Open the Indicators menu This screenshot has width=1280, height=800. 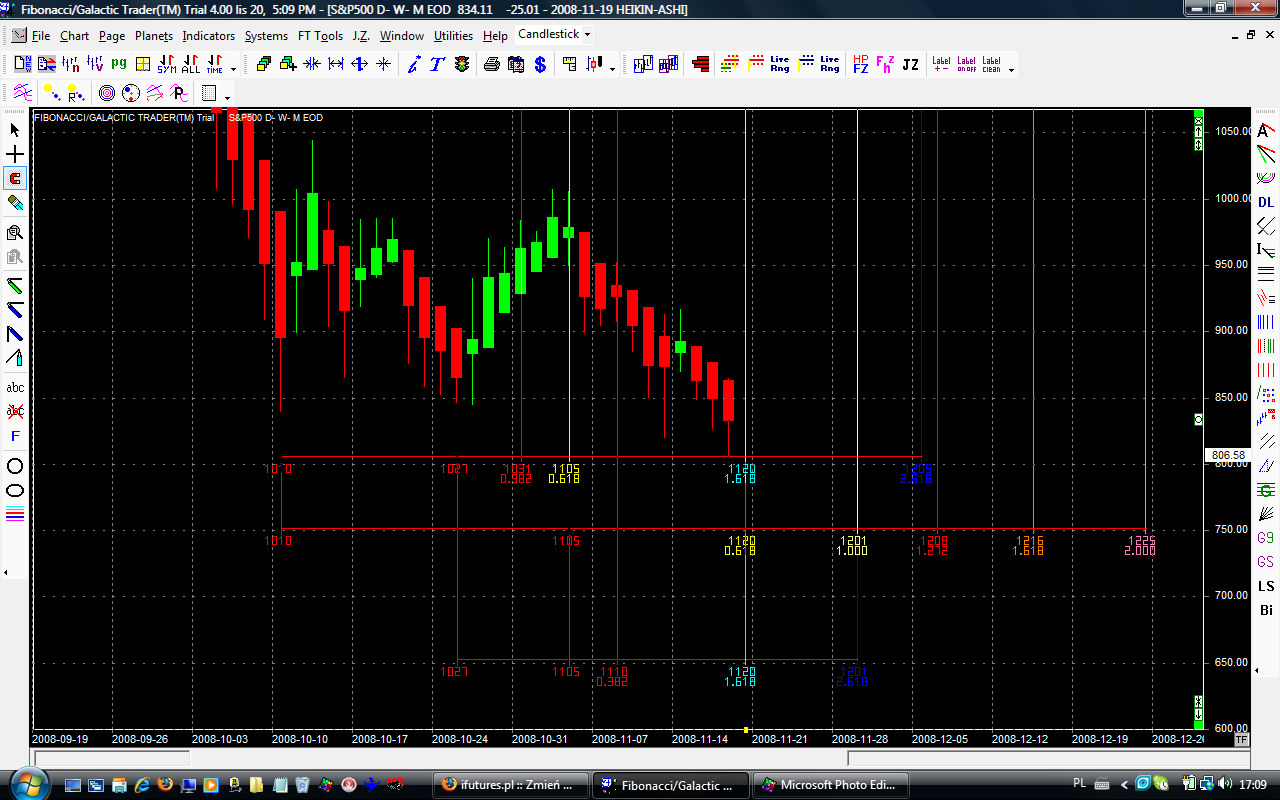click(x=208, y=36)
